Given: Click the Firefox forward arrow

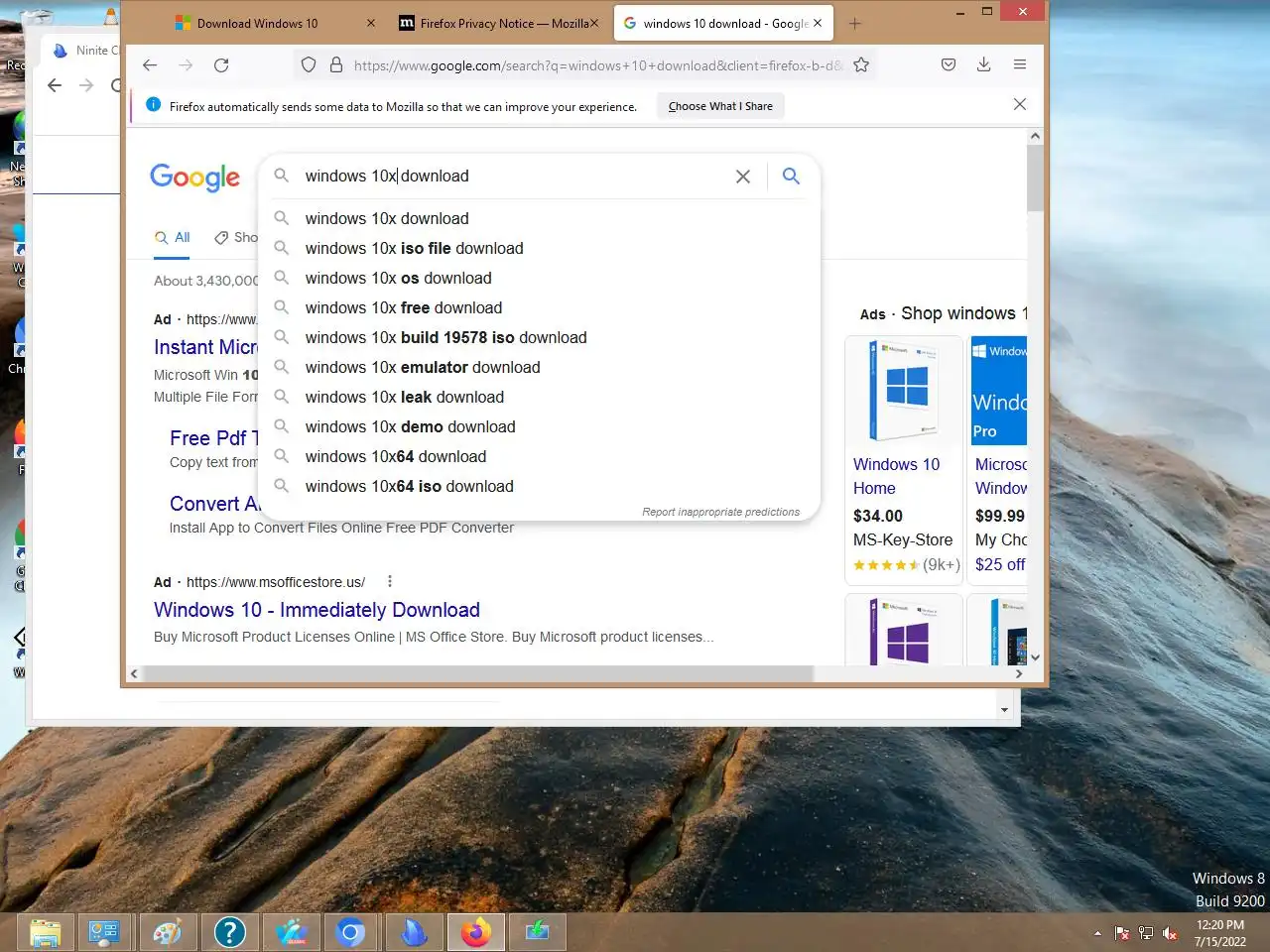Looking at the screenshot, I should click(x=186, y=65).
